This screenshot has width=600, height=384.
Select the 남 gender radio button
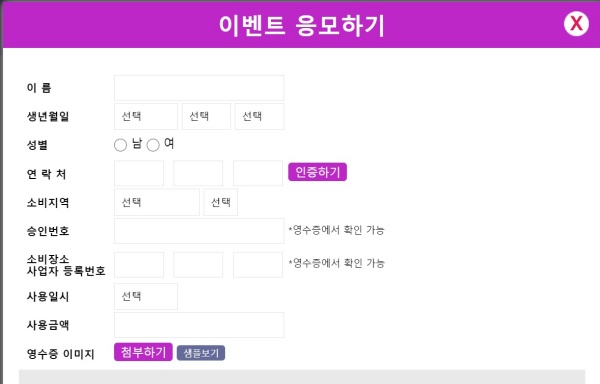coord(120,145)
